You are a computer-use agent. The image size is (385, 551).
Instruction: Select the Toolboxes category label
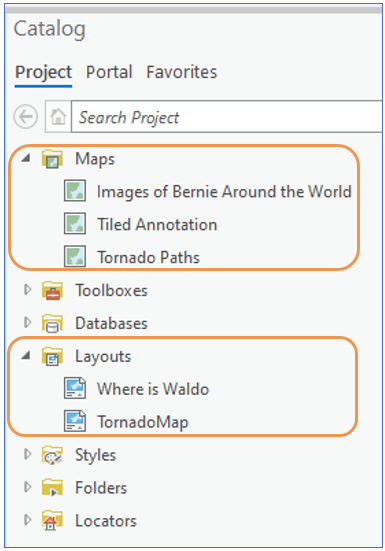(x=111, y=291)
